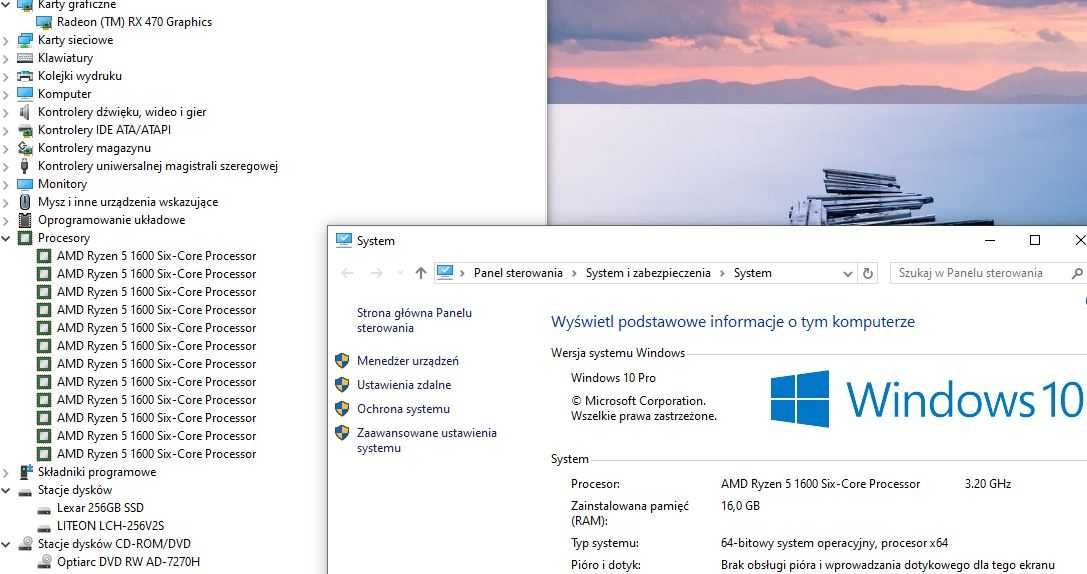The image size is (1087, 574).
Task: Collapse the Stacje dysków CD-ROM/DVD category
Action: 6,545
